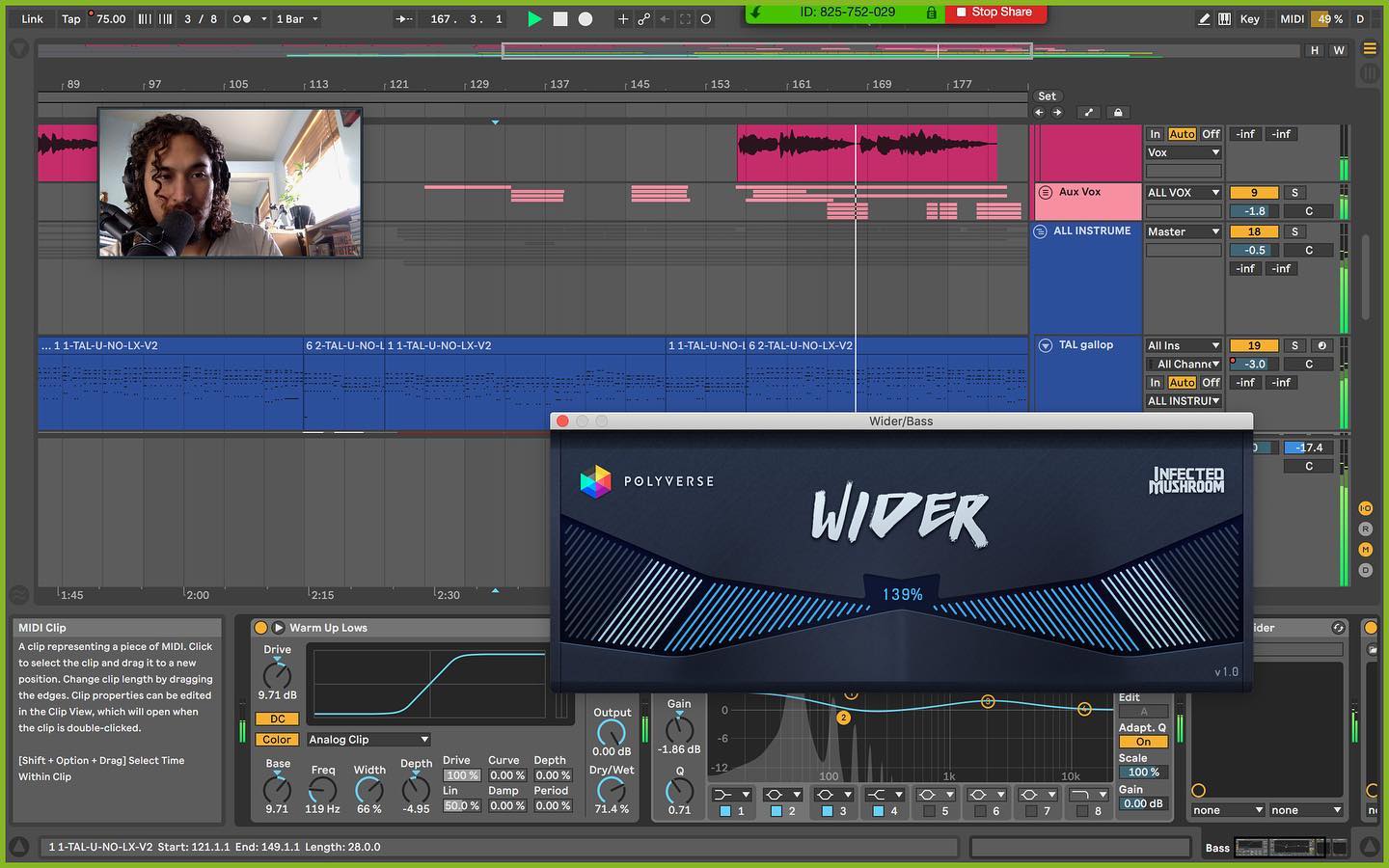Open the Vox input dropdown
This screenshot has height=868, width=1389.
coord(1184,152)
